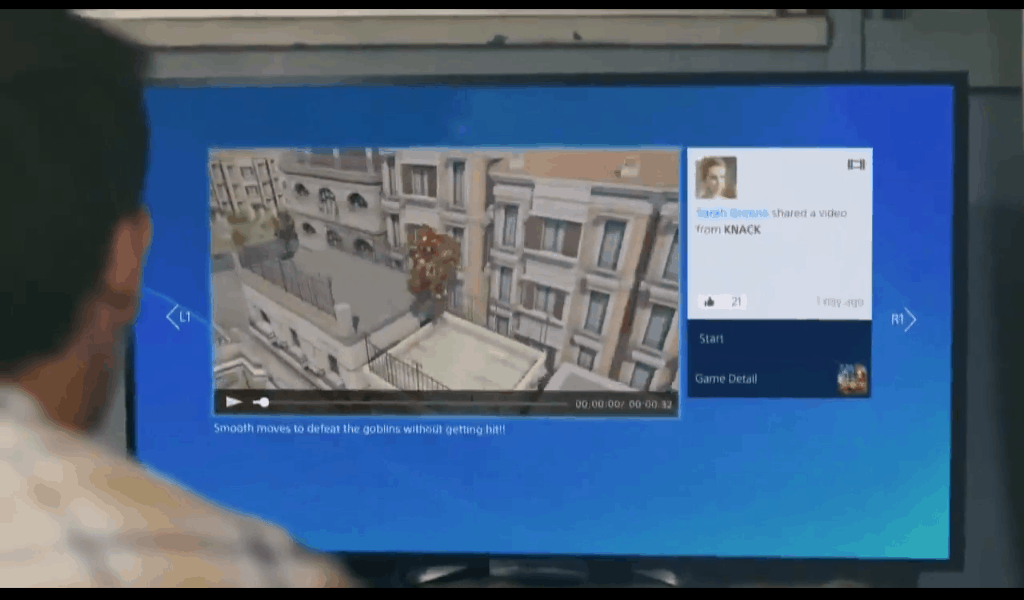Click the like count number 21

737,302
